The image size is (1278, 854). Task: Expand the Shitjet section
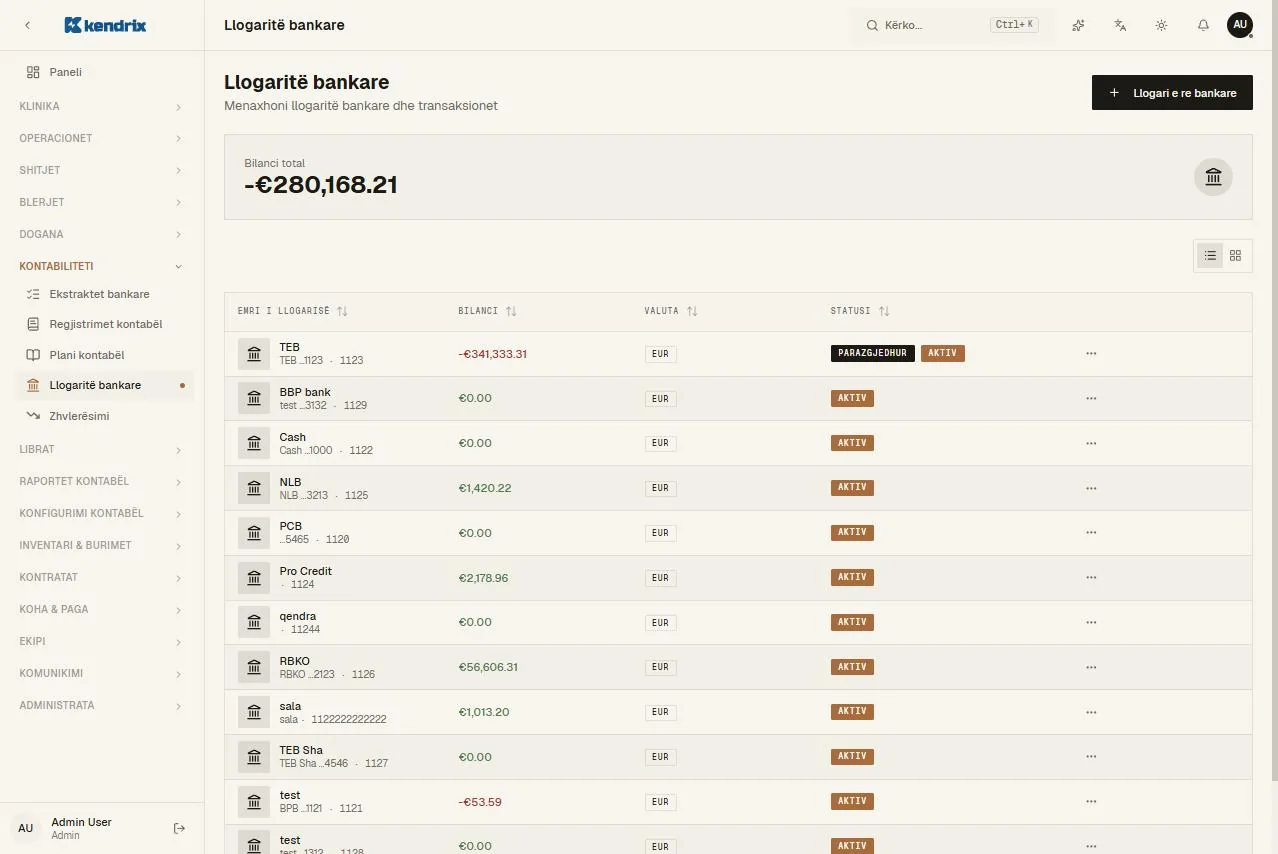(101, 170)
